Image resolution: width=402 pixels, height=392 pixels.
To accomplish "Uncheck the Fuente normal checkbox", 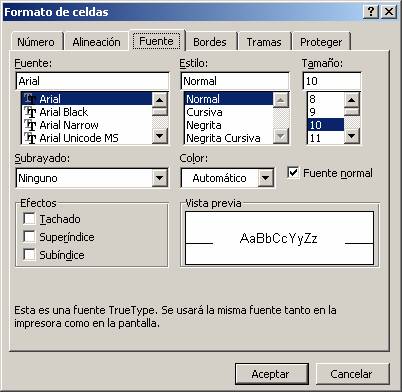I will 293,173.
